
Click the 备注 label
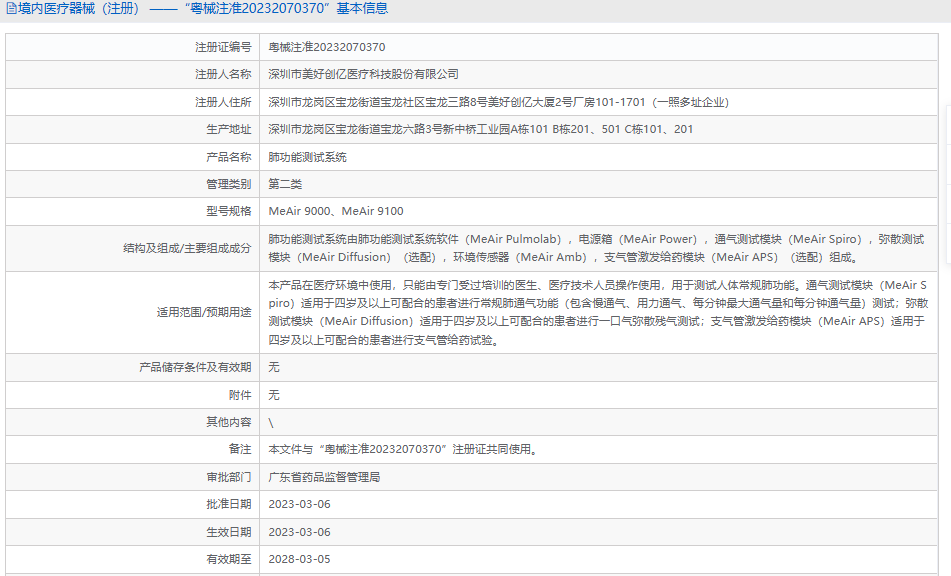[x=240, y=449]
